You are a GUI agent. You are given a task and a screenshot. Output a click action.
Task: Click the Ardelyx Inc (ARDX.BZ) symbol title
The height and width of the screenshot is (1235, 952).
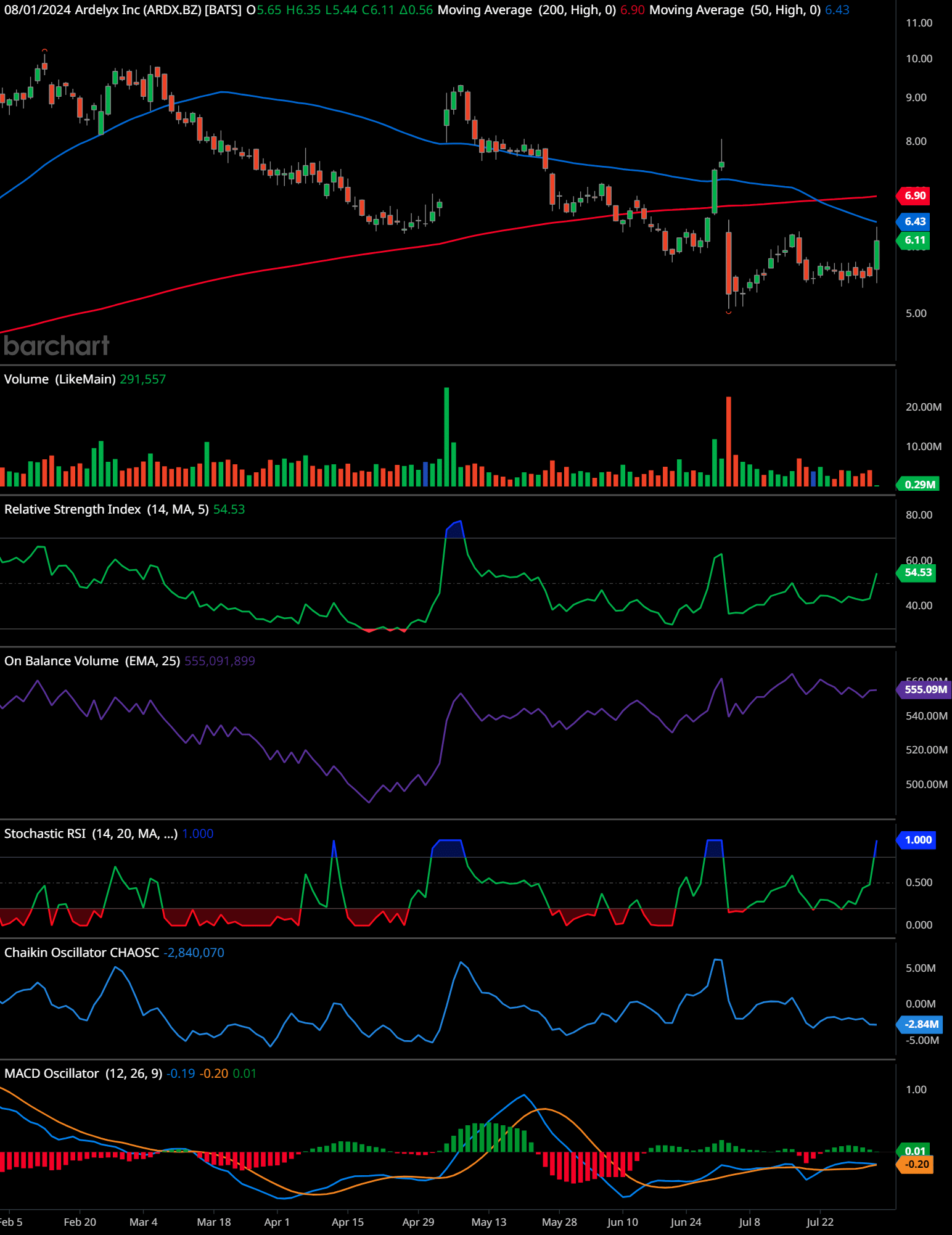pyautogui.click(x=138, y=10)
